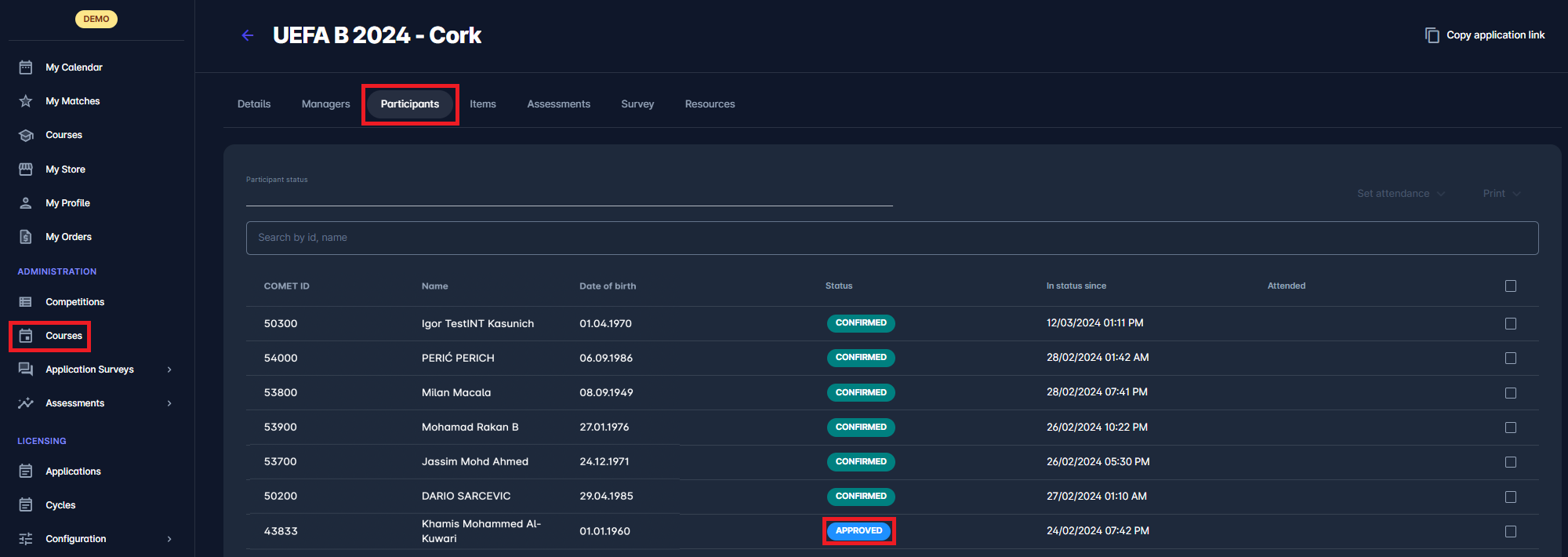Screen dimensions: 1568x557
Task: Open the Managers tab
Action: click(x=325, y=104)
